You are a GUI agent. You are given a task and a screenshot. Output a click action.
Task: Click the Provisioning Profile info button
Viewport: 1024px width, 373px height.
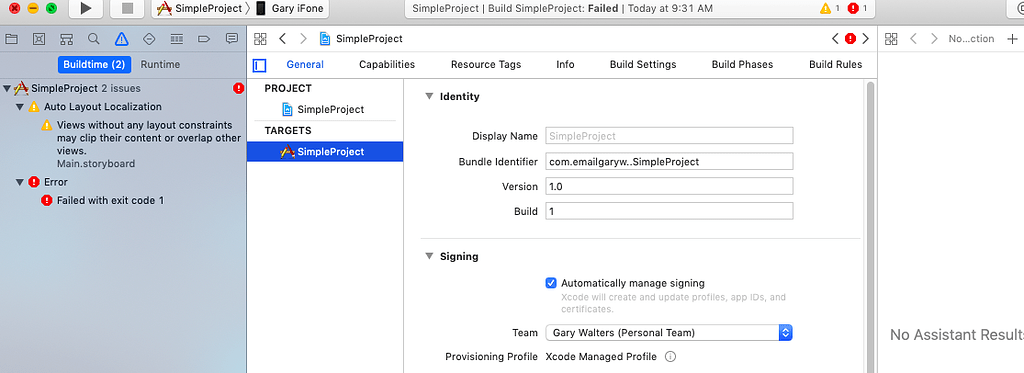click(670, 357)
